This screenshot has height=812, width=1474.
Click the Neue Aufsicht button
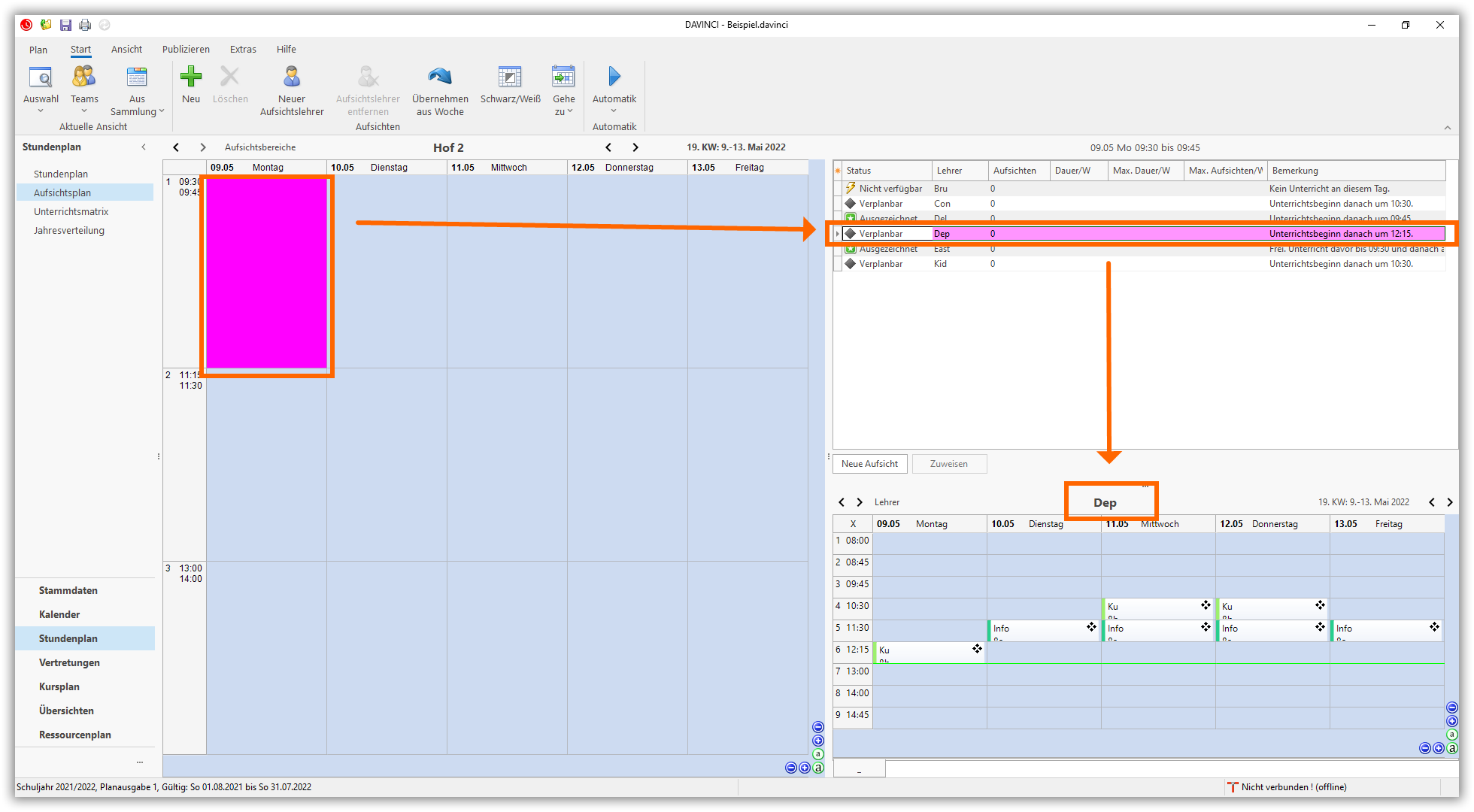869,464
